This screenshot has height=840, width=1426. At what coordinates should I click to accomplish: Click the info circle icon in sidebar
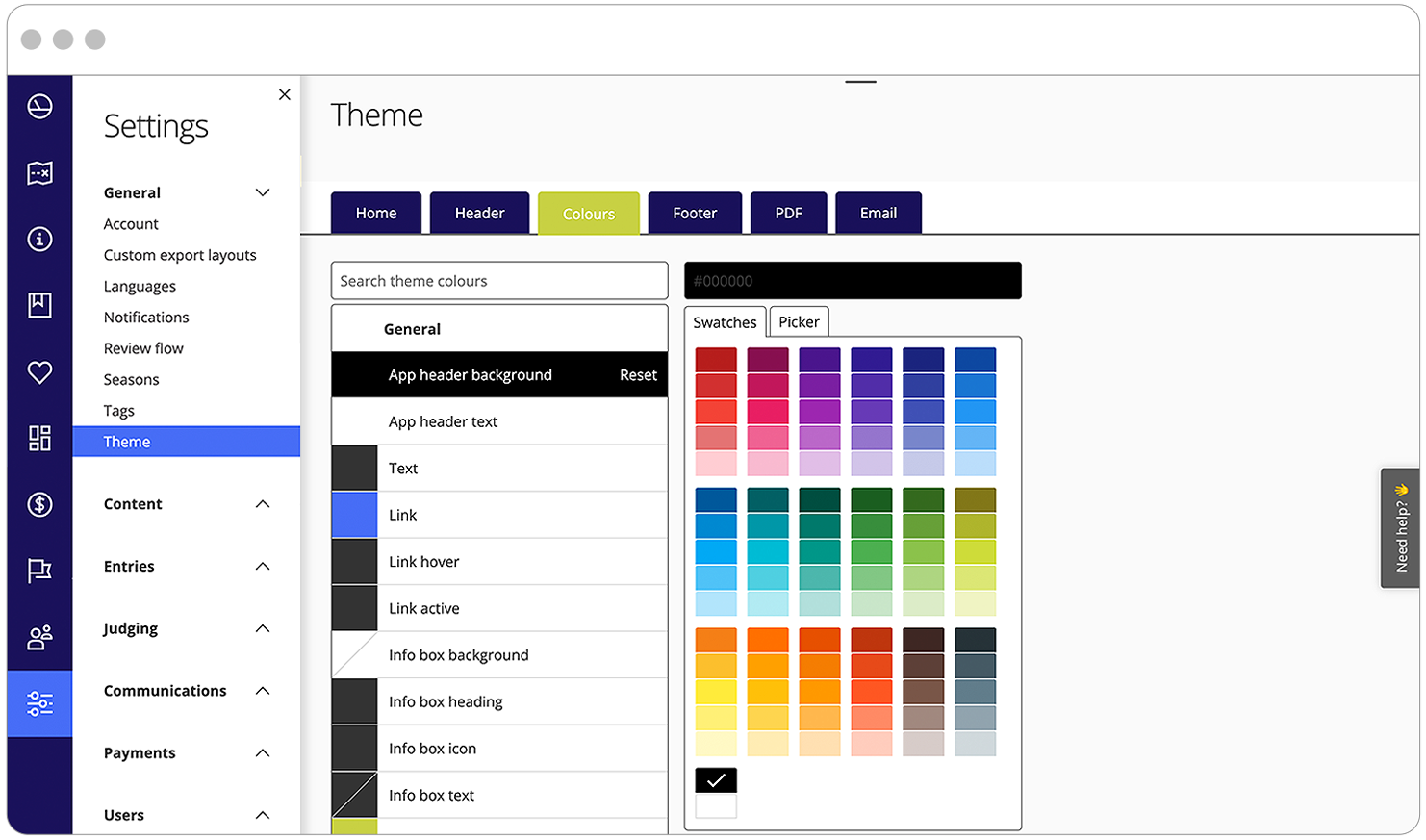(38, 239)
